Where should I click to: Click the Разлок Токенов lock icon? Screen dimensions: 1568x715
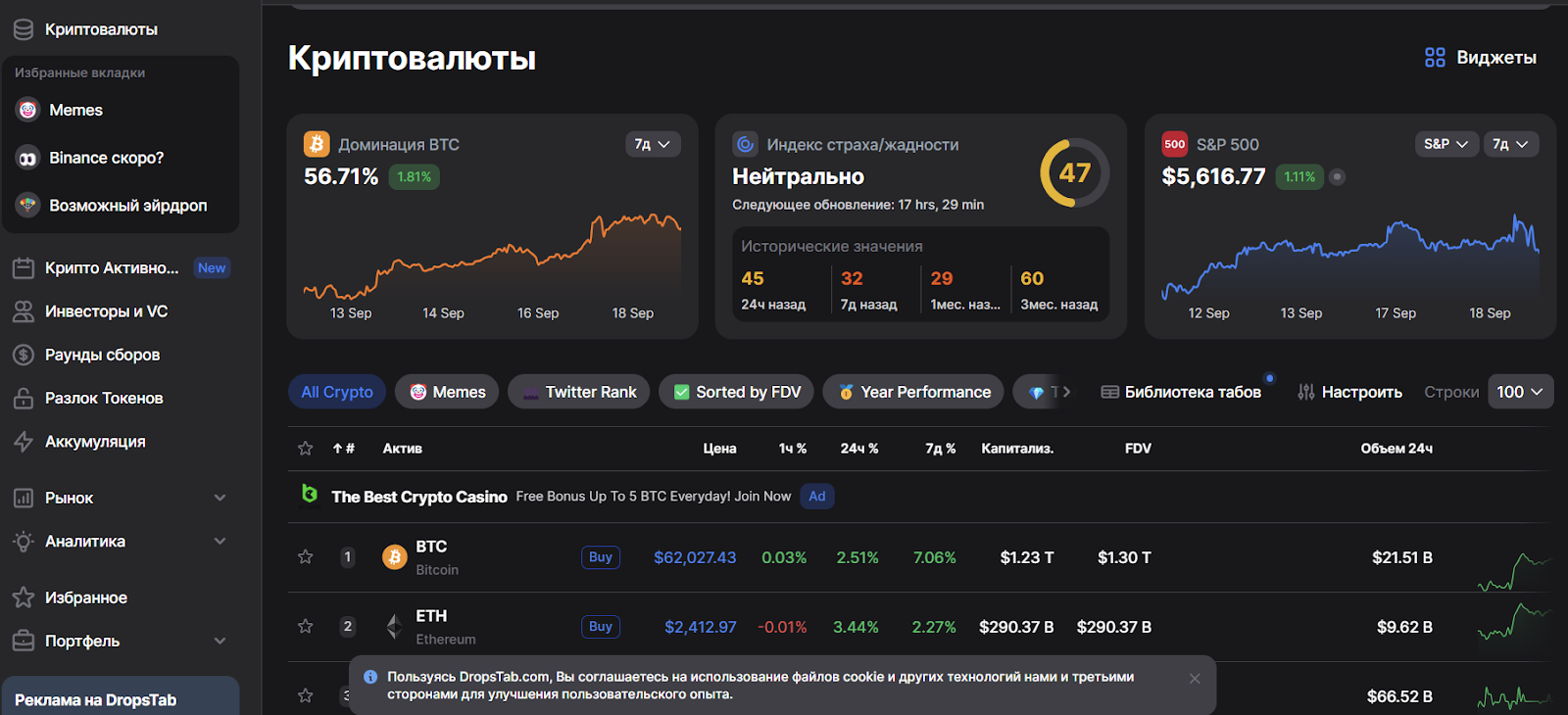coord(24,399)
